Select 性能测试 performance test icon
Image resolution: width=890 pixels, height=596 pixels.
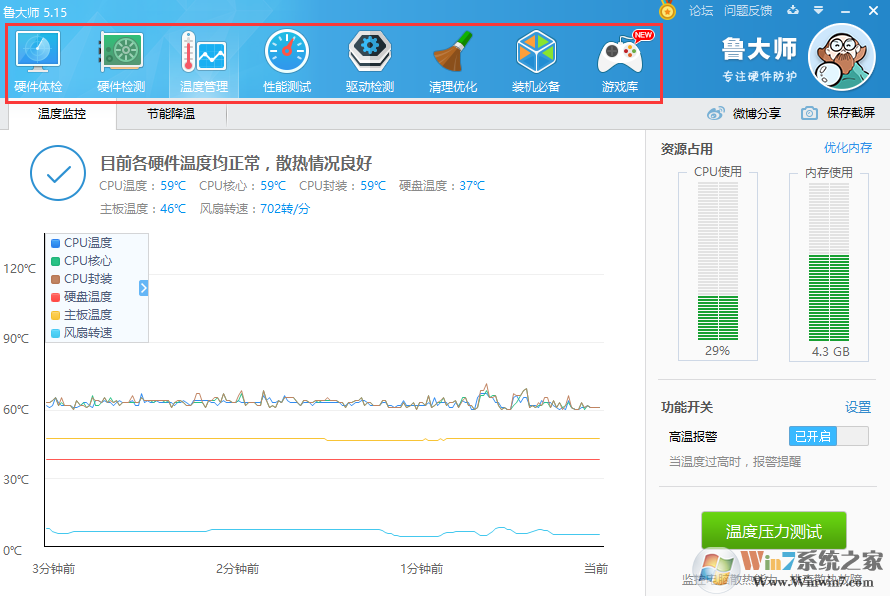point(287,60)
